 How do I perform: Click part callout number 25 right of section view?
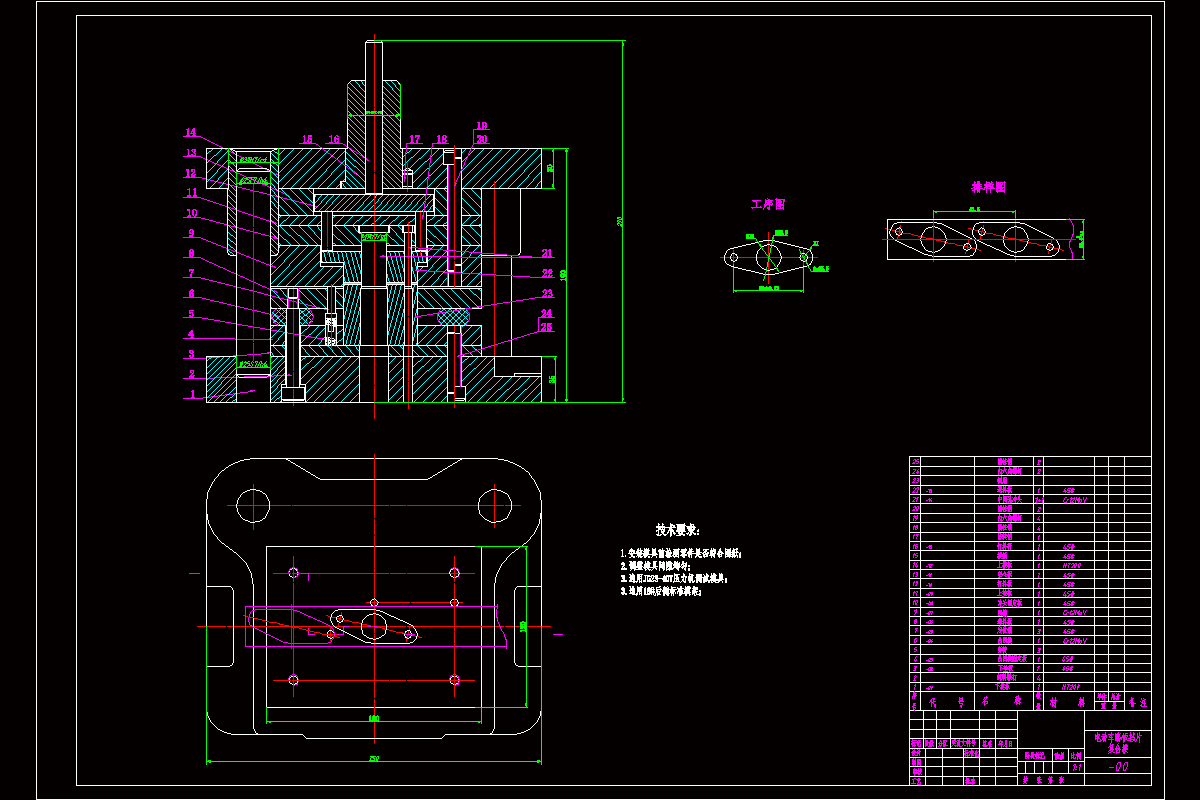[x=547, y=327]
